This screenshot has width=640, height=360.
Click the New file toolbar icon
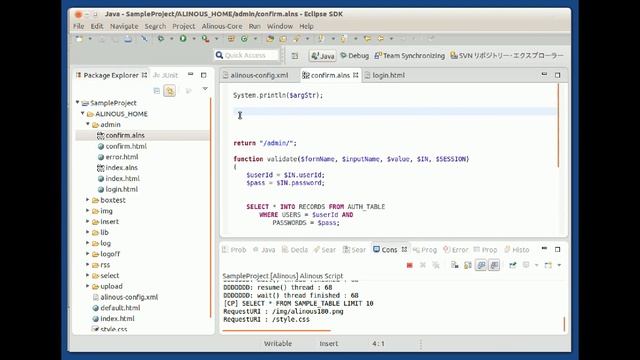(79, 39)
